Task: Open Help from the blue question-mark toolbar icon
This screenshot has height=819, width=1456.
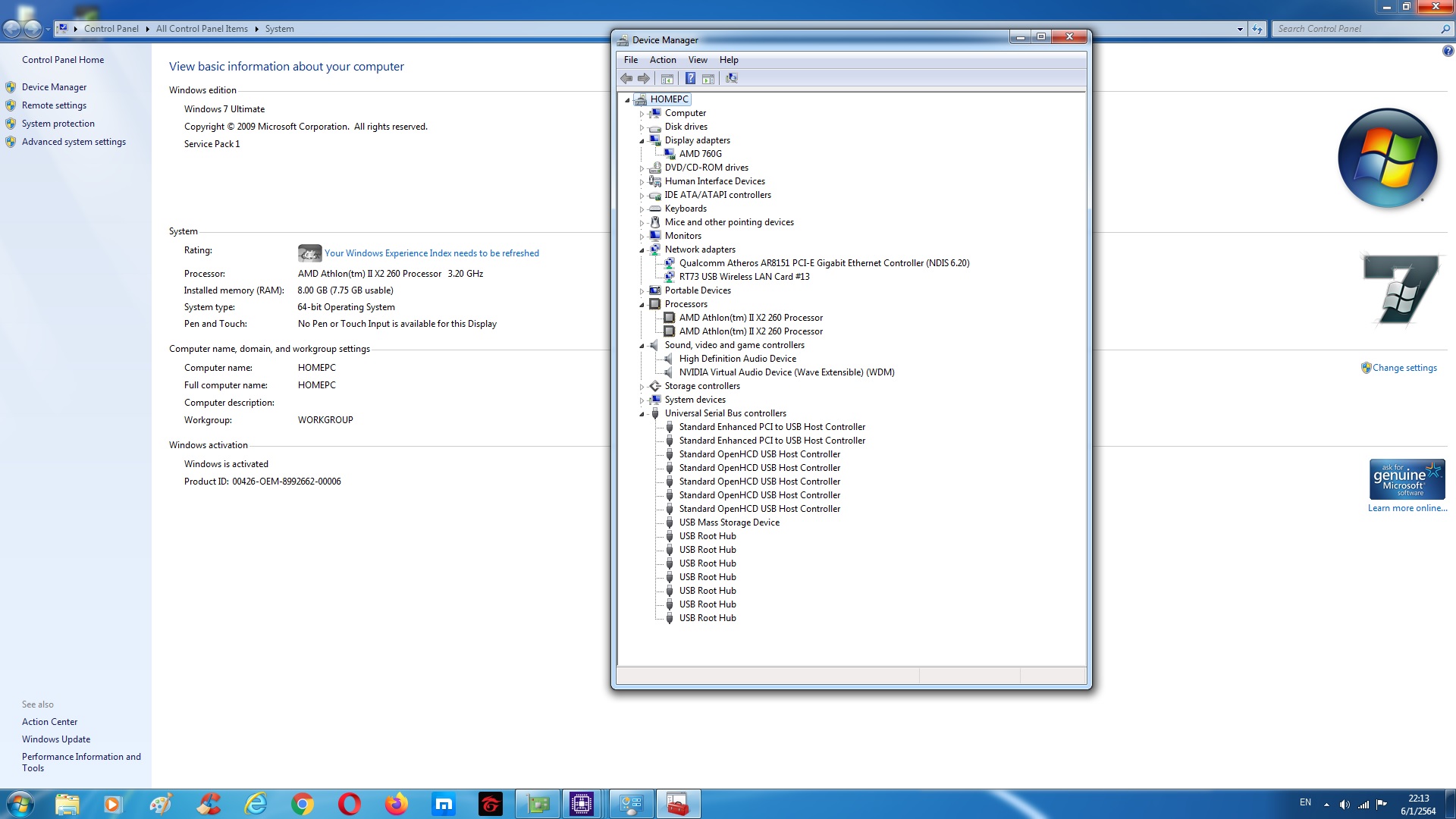Action: point(690,78)
